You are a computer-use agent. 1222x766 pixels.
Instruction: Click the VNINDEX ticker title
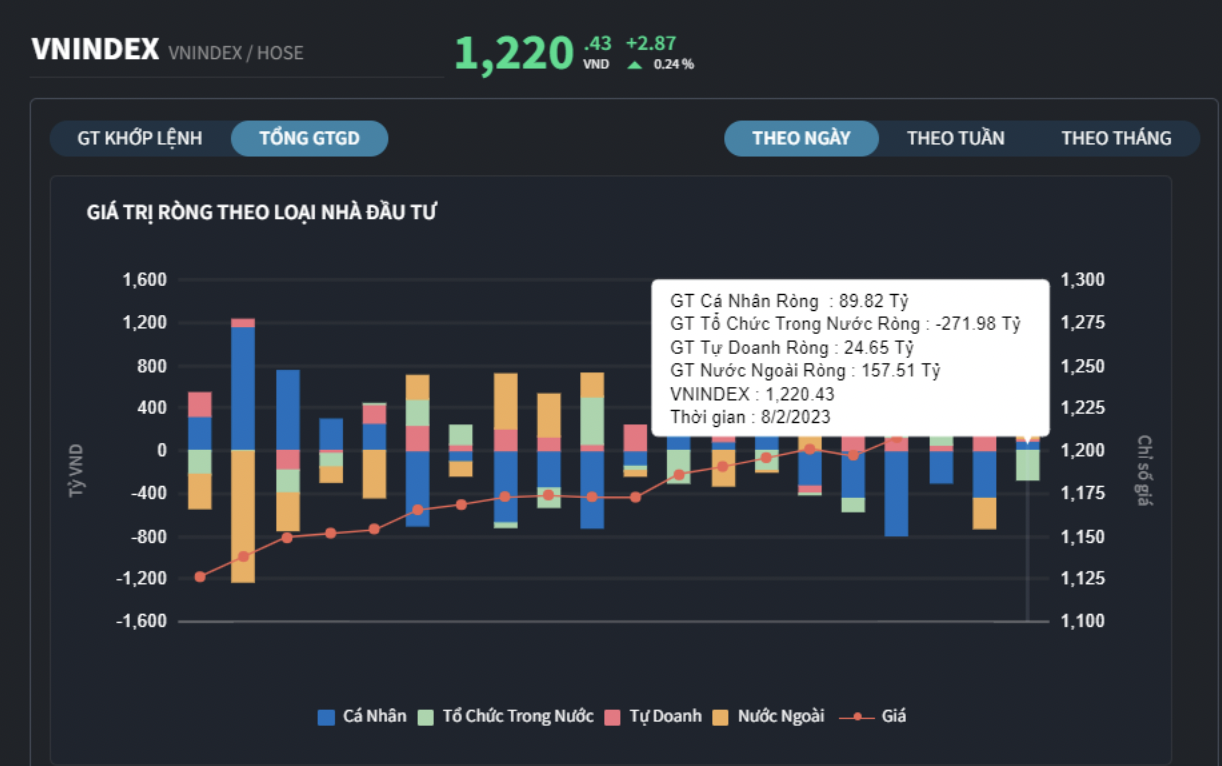pos(95,50)
